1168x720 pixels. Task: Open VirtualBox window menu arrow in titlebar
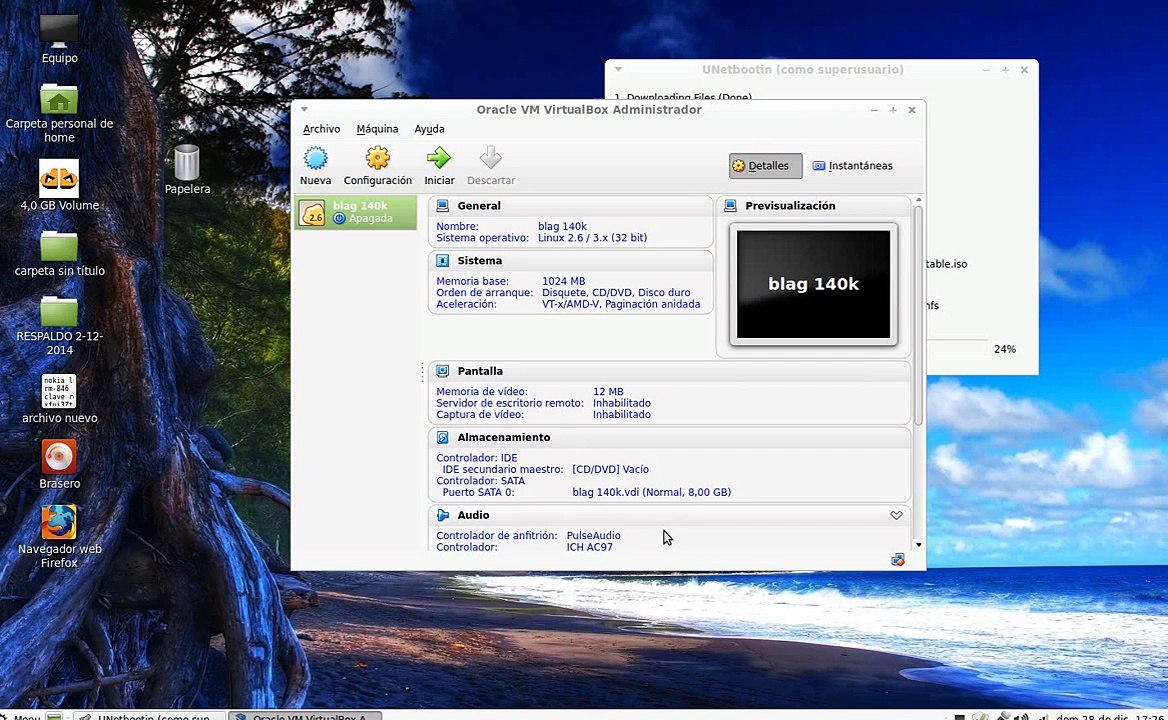click(304, 109)
